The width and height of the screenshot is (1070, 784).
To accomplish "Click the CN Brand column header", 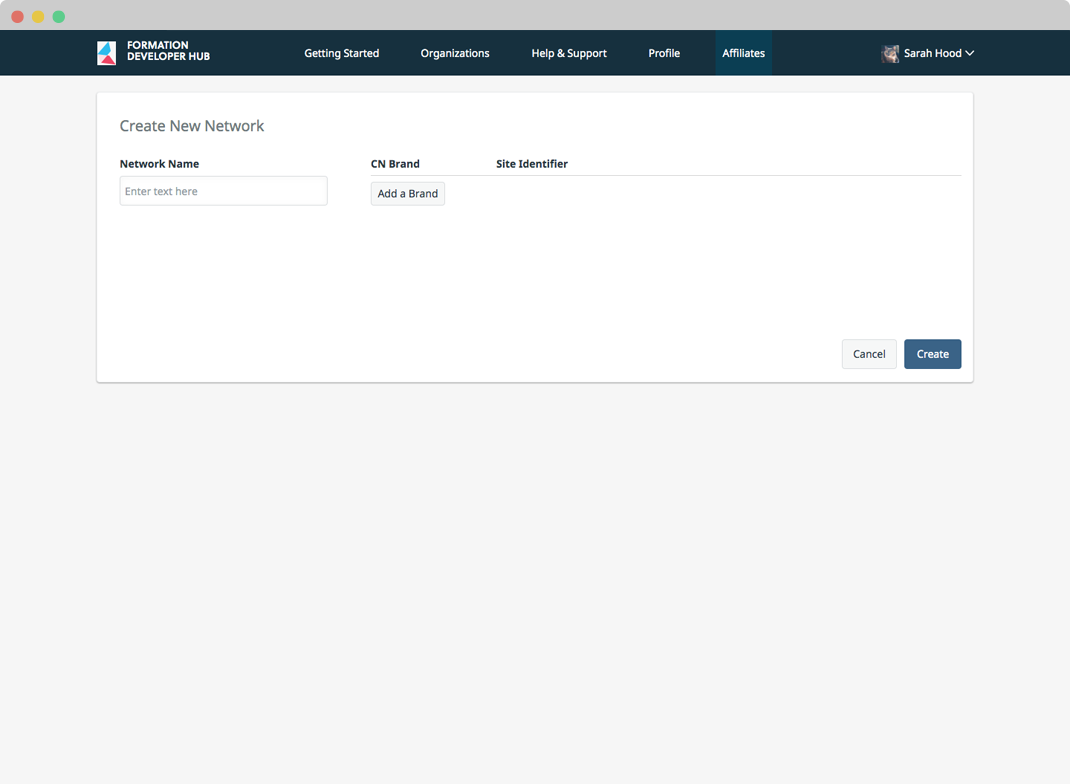I will click(395, 164).
